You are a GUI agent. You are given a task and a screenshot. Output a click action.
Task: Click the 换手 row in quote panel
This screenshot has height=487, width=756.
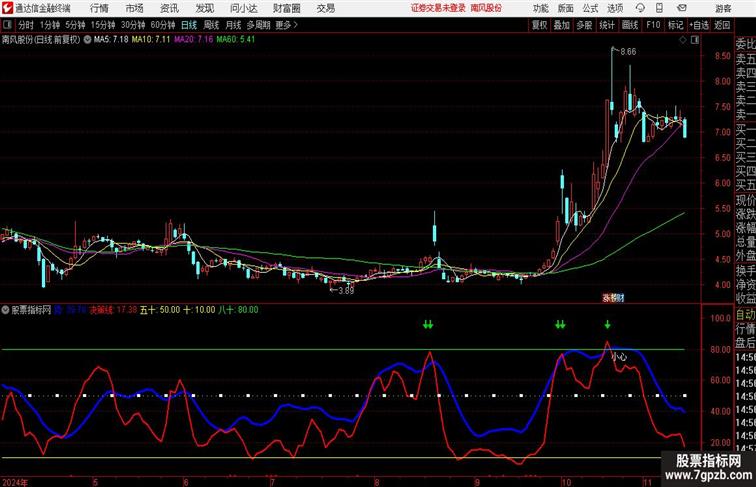point(745,271)
